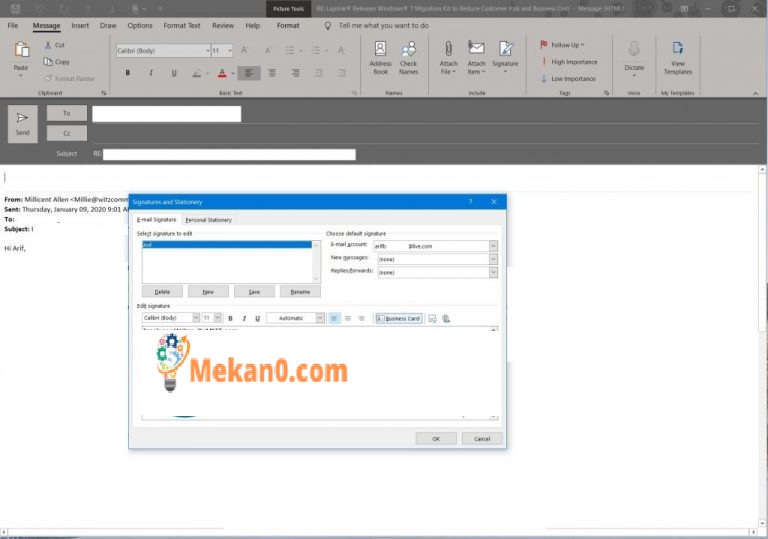The height and width of the screenshot is (539, 768).
Task: Align text right in the ribbon
Action: coord(295,73)
